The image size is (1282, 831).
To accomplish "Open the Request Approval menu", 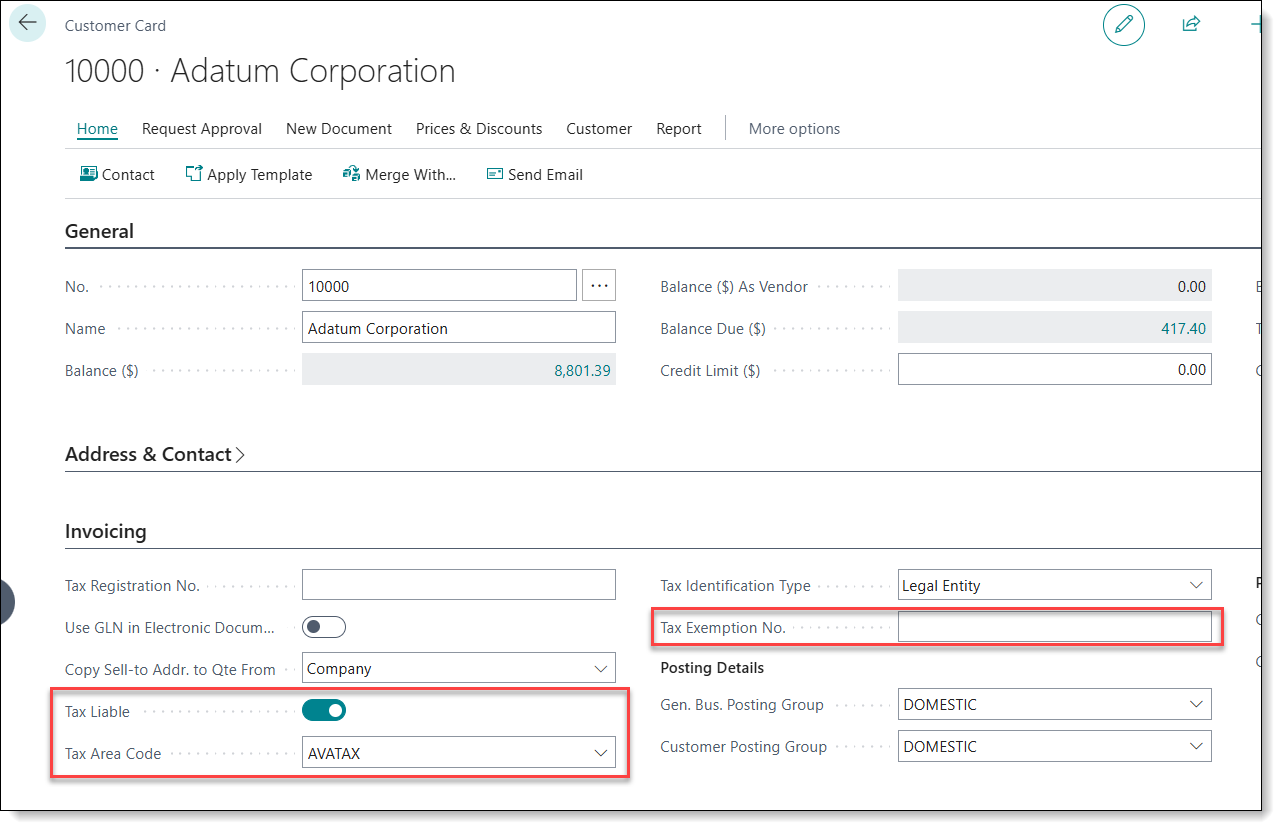I will pyautogui.click(x=202, y=129).
